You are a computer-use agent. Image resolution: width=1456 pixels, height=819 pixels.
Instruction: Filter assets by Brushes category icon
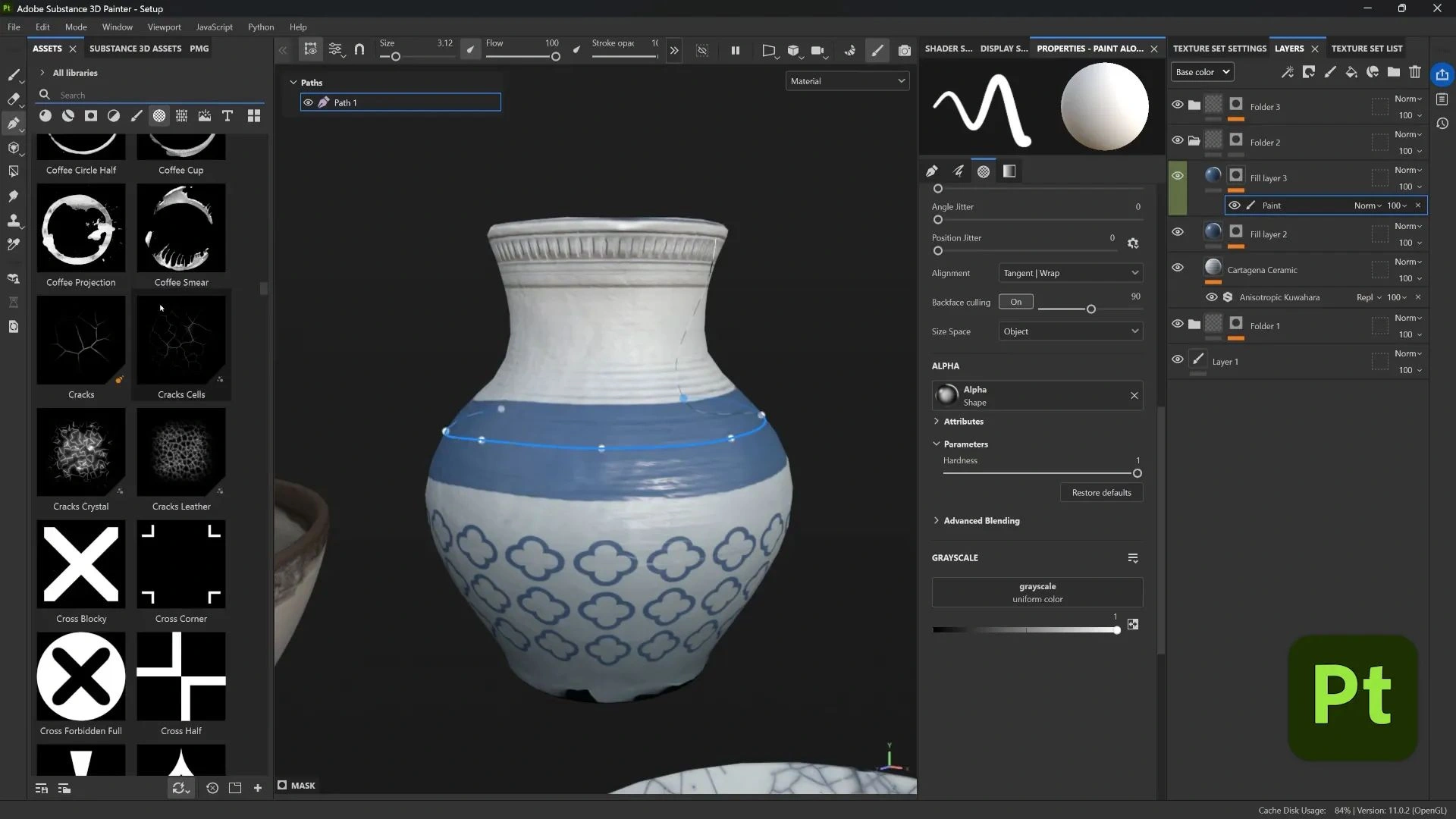pyautogui.click(x=136, y=116)
